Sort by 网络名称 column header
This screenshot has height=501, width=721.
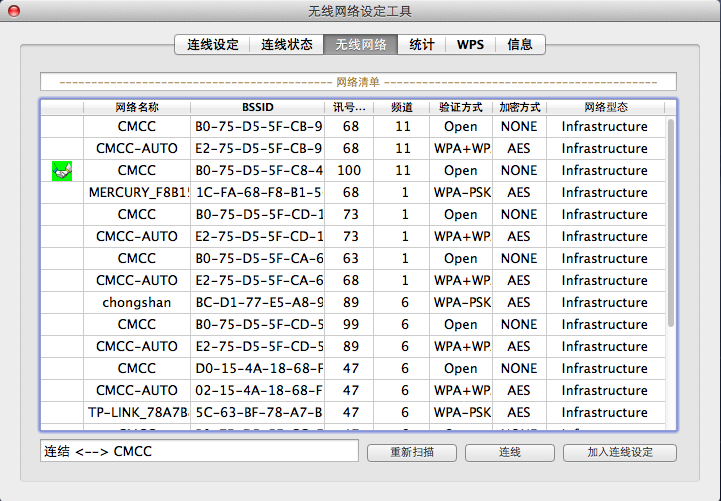tap(137, 108)
